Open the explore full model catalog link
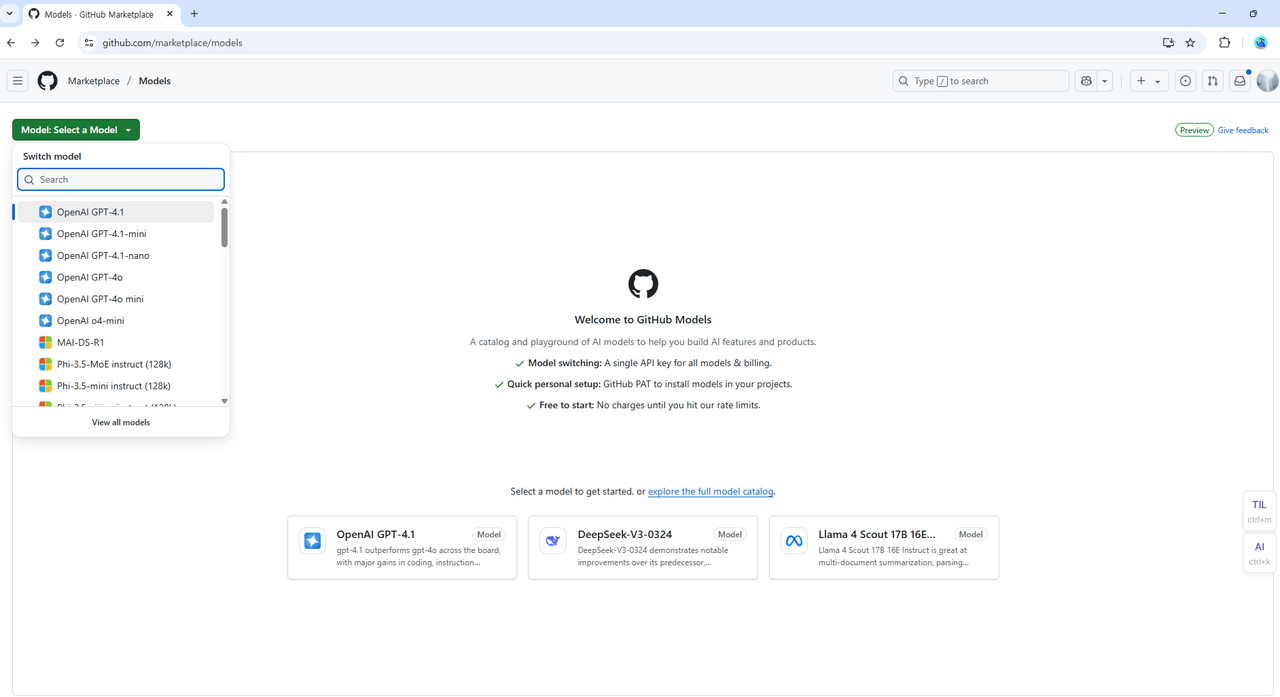The width and height of the screenshot is (1280, 697). tap(710, 491)
